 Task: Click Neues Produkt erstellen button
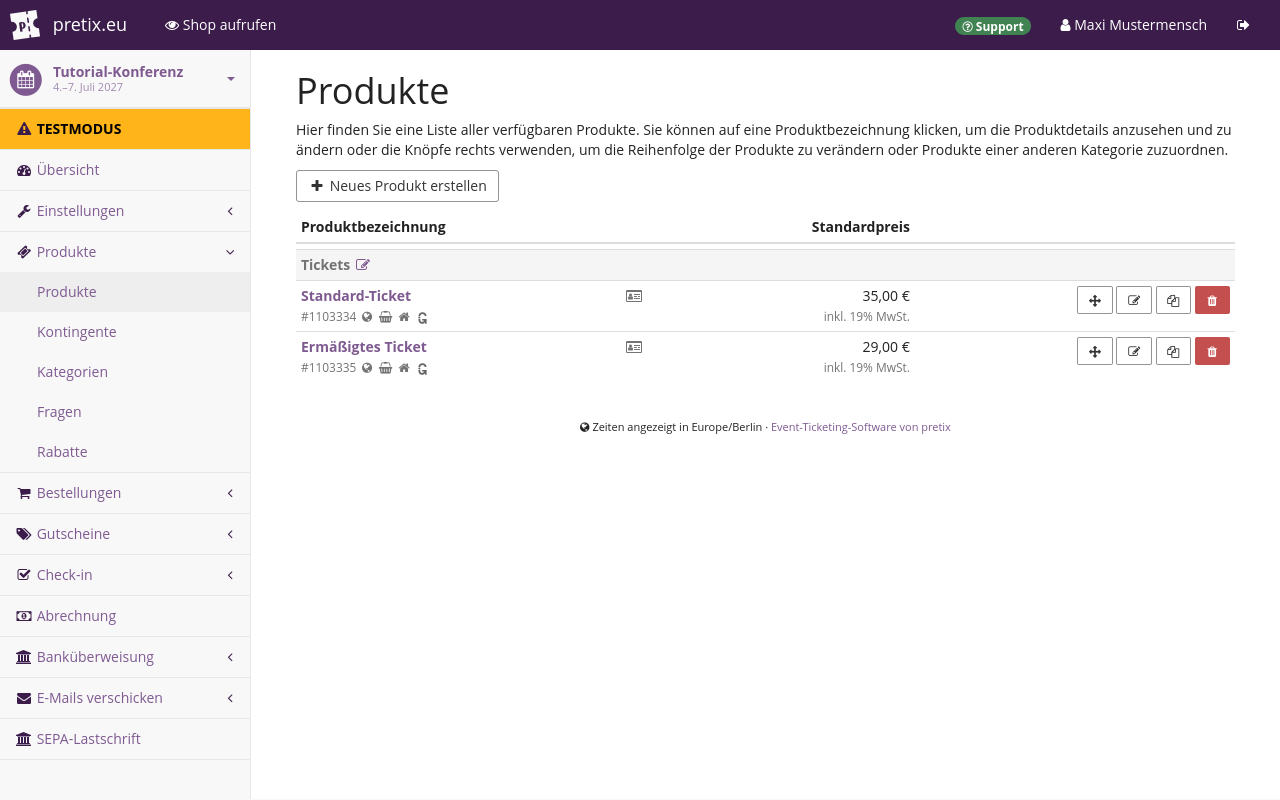(397, 186)
